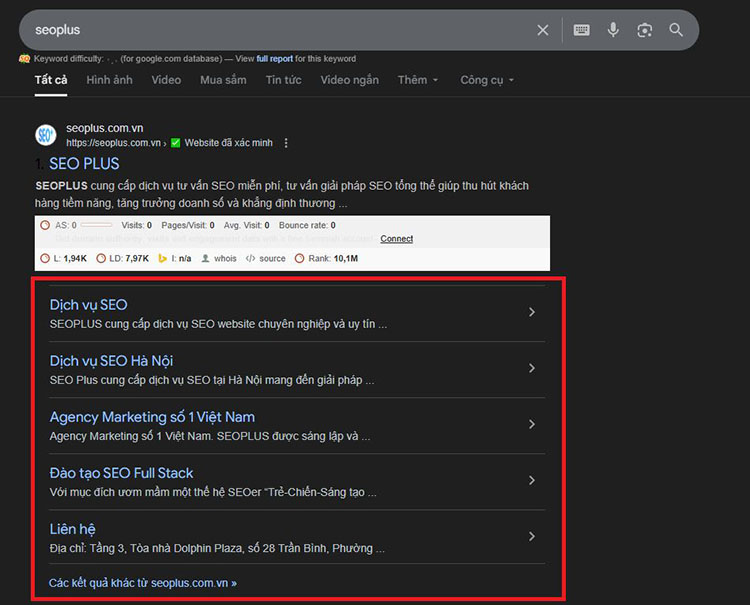Open the Công cụ dropdown

[x=487, y=80]
